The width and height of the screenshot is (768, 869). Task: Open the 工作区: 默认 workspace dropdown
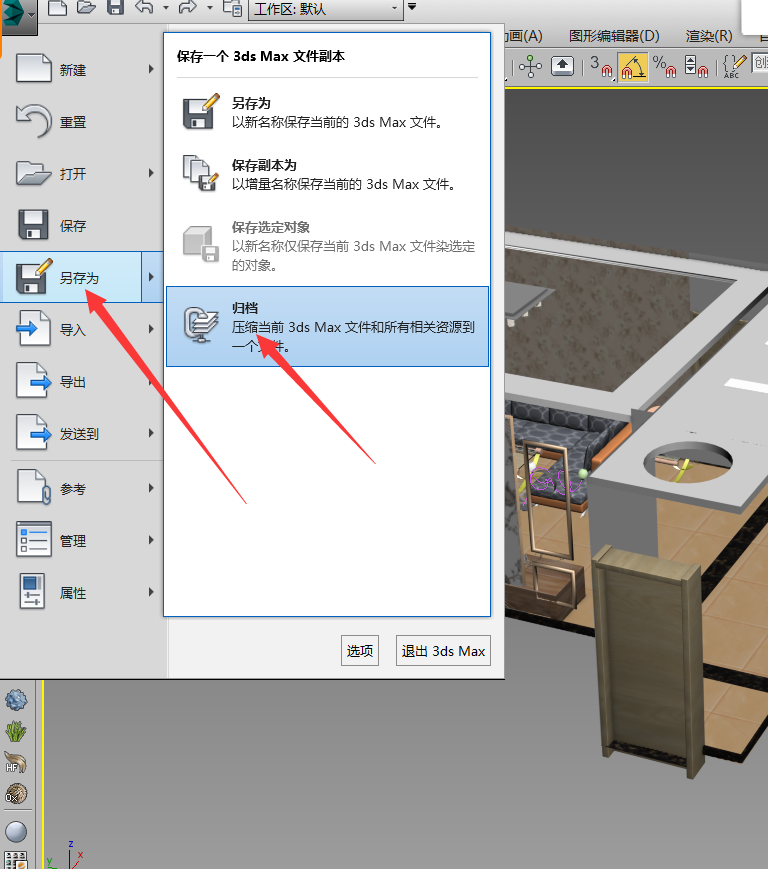(x=324, y=9)
